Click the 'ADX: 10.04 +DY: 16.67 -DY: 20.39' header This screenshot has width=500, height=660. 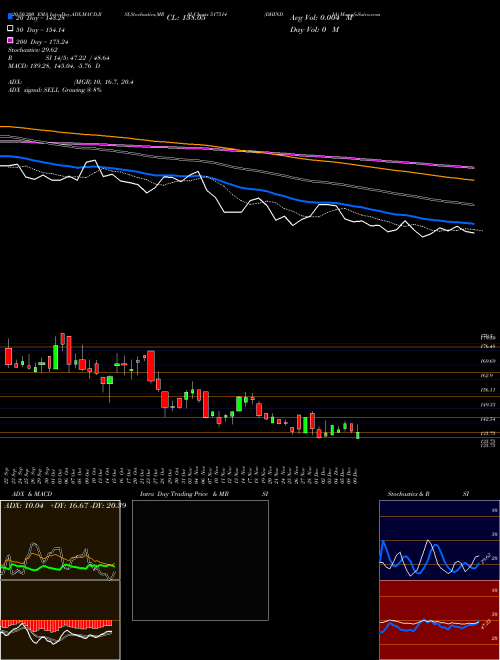(x=64, y=505)
